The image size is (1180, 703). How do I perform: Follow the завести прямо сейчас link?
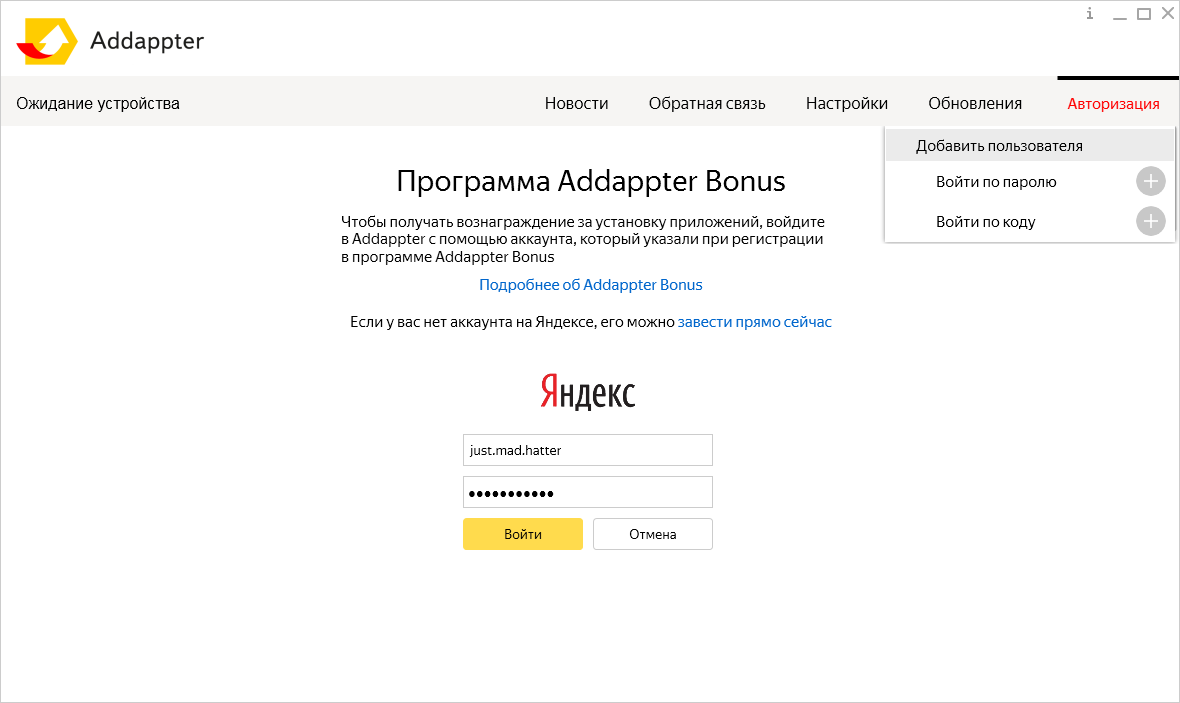pos(755,322)
